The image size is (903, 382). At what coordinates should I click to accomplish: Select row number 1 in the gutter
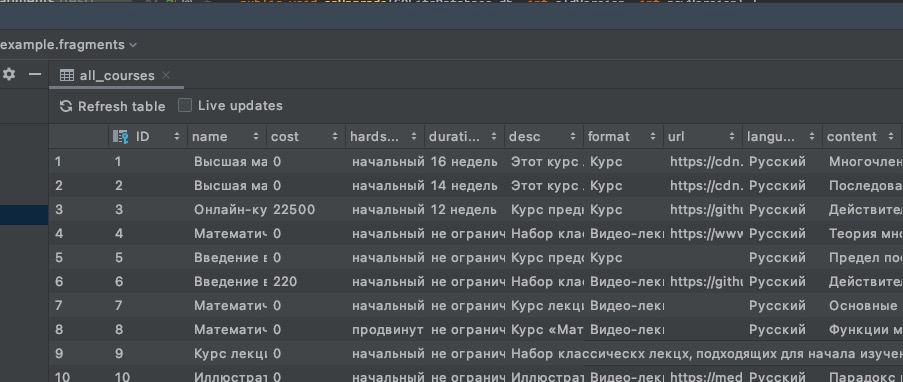[x=58, y=161]
